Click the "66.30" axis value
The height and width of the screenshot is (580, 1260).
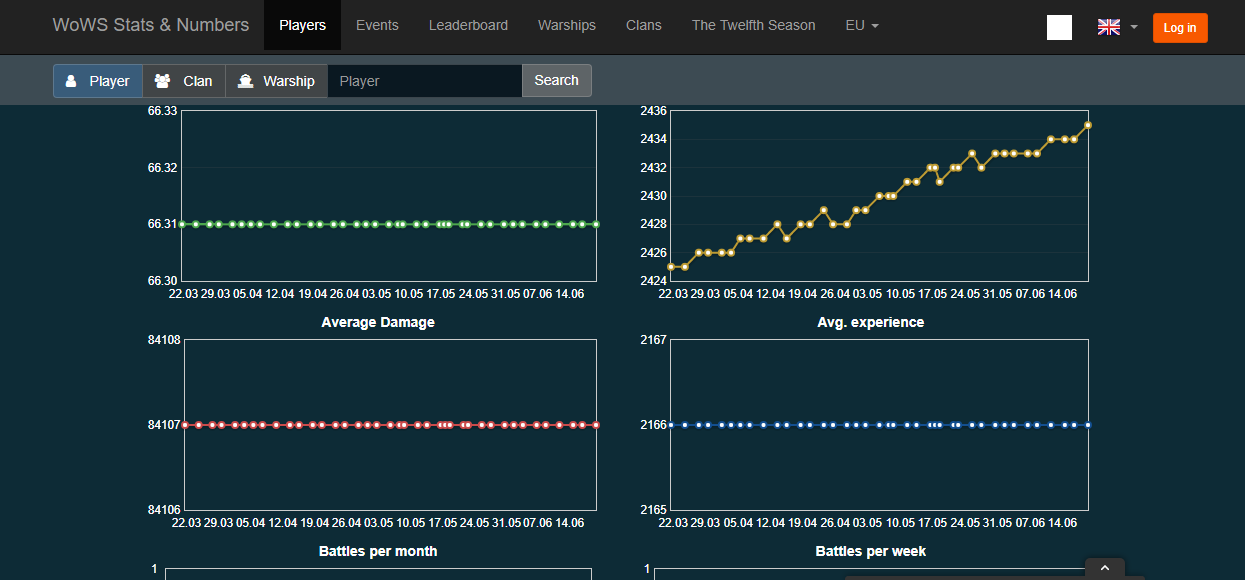[162, 281]
